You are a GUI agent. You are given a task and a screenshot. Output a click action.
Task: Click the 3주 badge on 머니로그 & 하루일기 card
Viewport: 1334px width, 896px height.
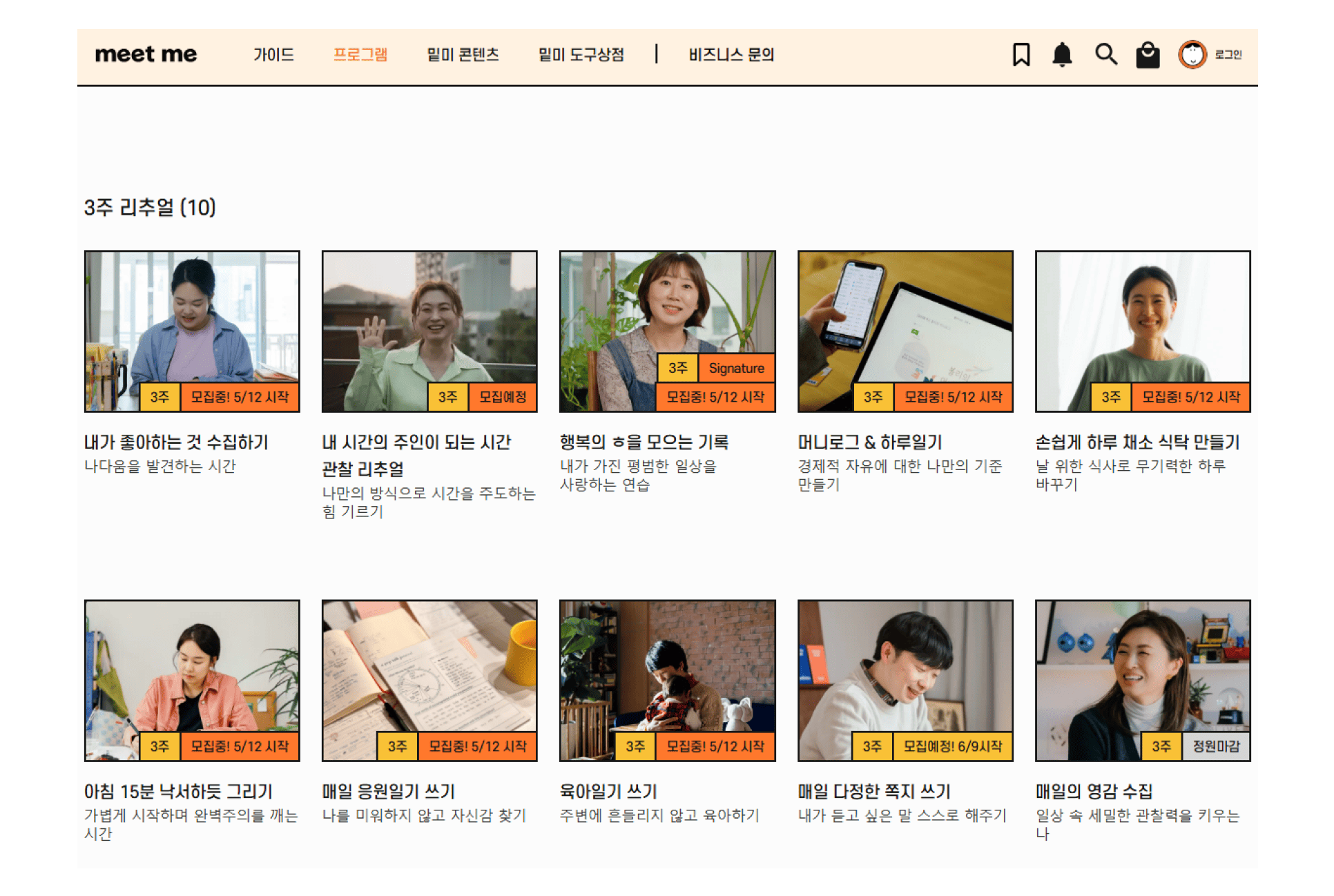coord(872,396)
